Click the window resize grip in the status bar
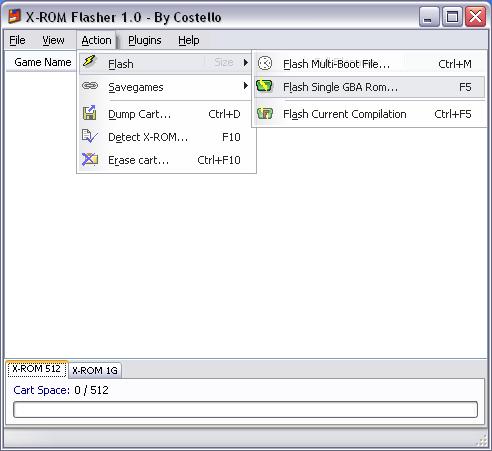 coord(481,440)
